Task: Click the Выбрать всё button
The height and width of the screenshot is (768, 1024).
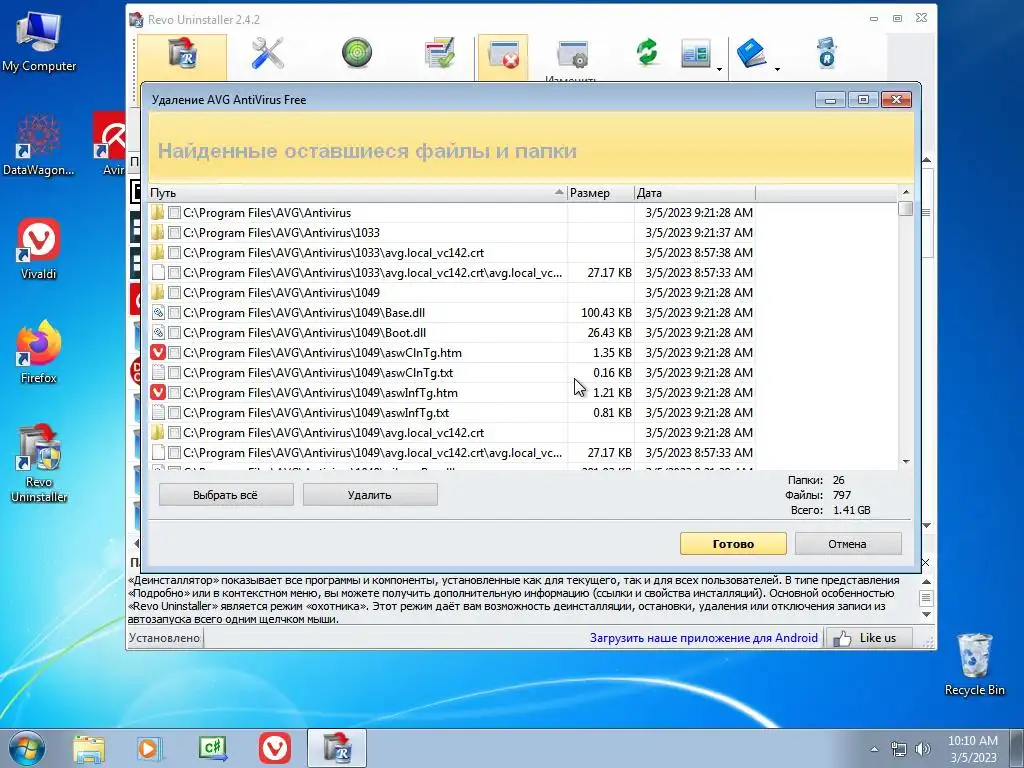Action: (x=226, y=495)
